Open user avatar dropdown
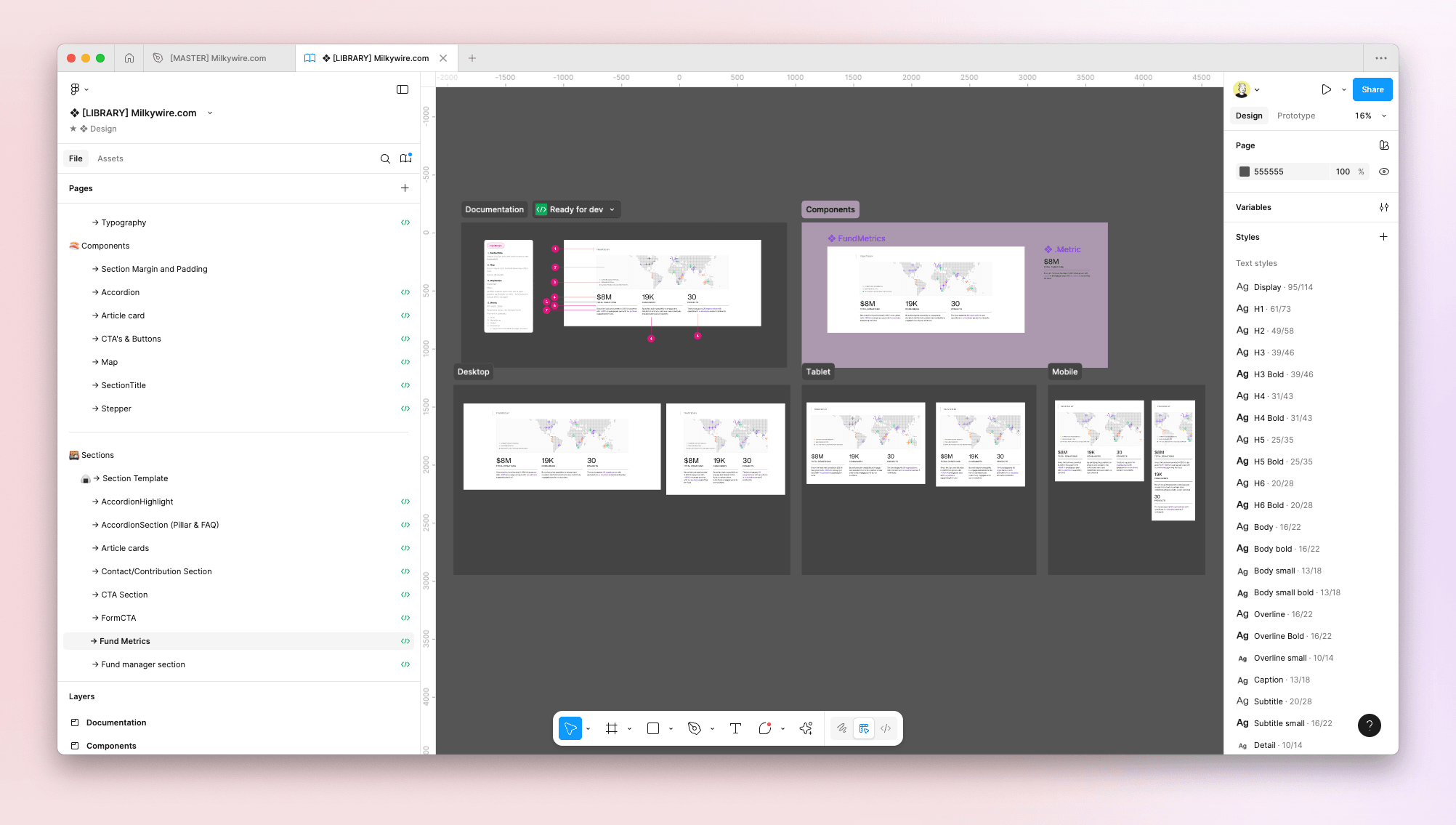This screenshot has width=1456, height=825. (1247, 89)
